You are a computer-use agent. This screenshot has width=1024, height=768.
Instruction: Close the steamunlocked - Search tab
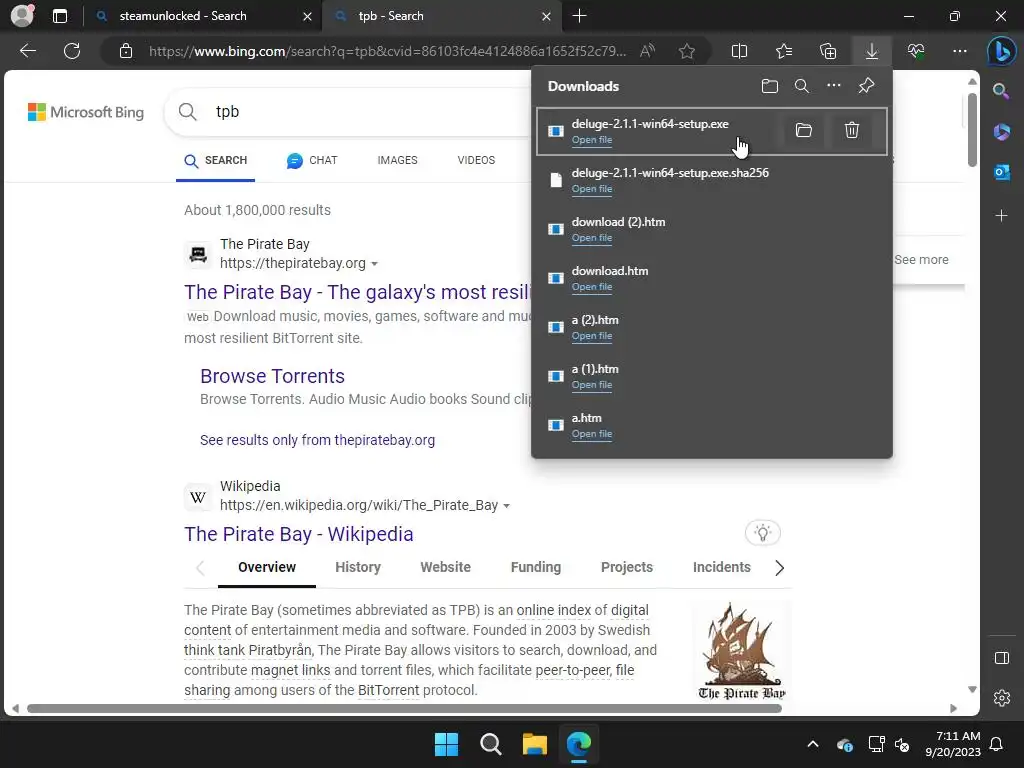[307, 16]
